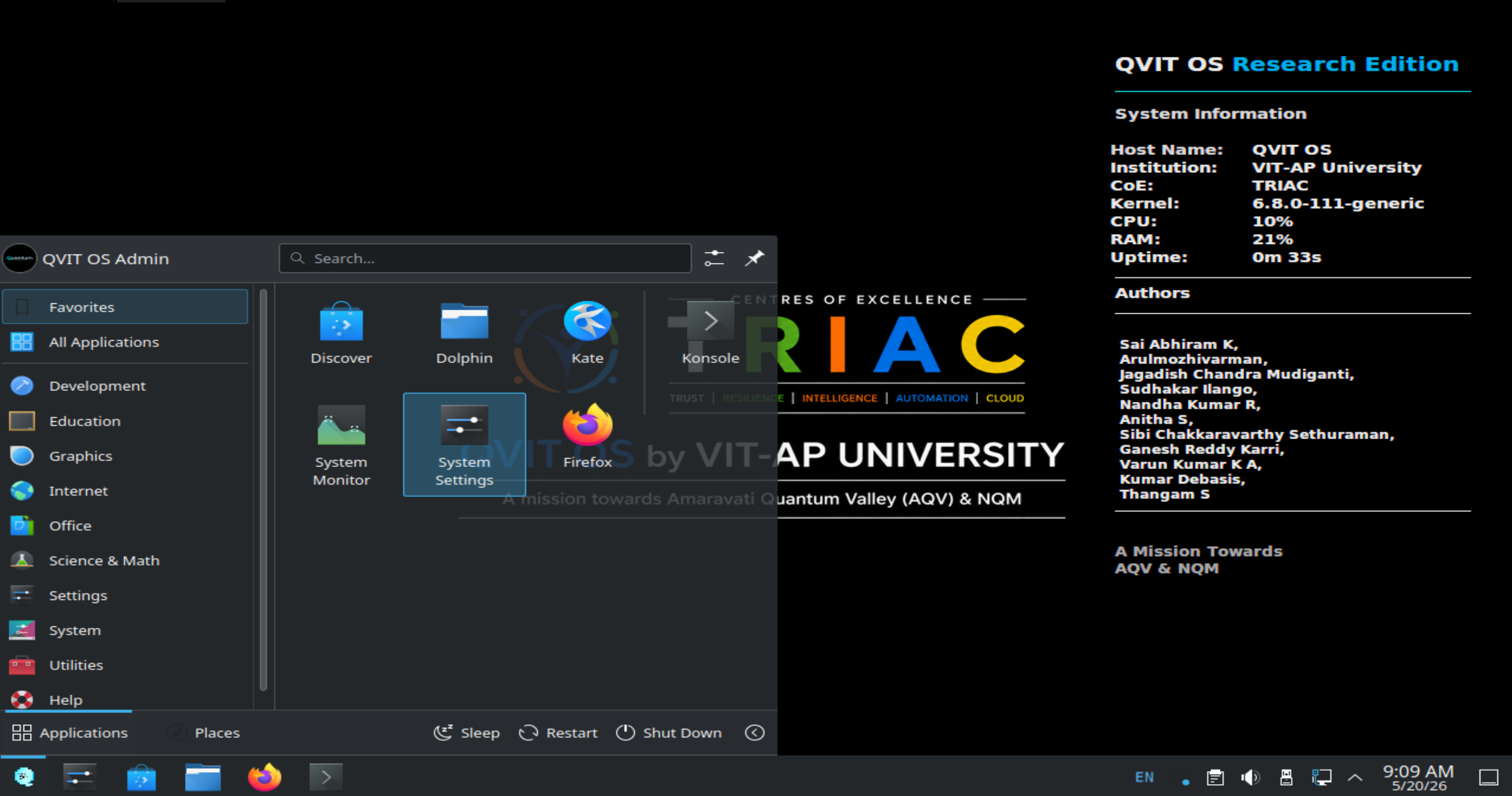Open Discover from favorites grid

point(341,334)
